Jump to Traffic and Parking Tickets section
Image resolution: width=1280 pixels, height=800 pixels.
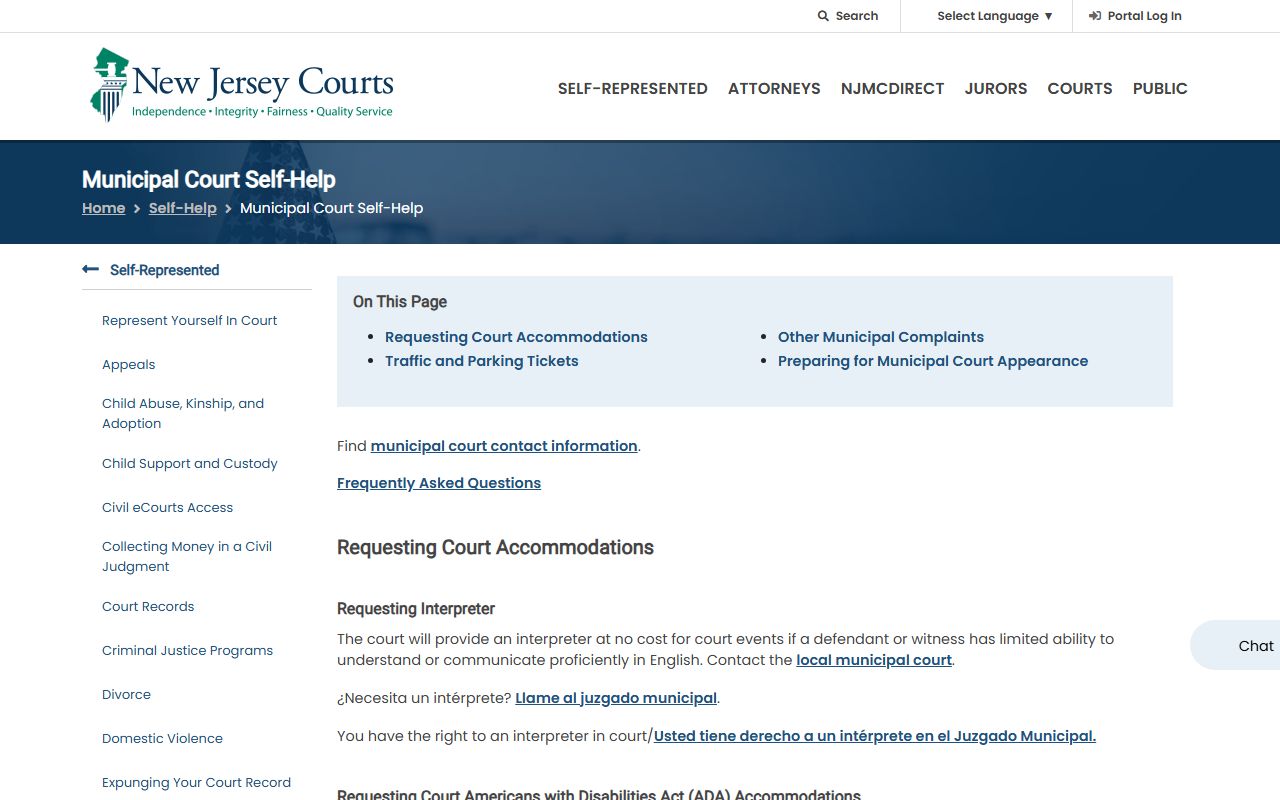(482, 361)
